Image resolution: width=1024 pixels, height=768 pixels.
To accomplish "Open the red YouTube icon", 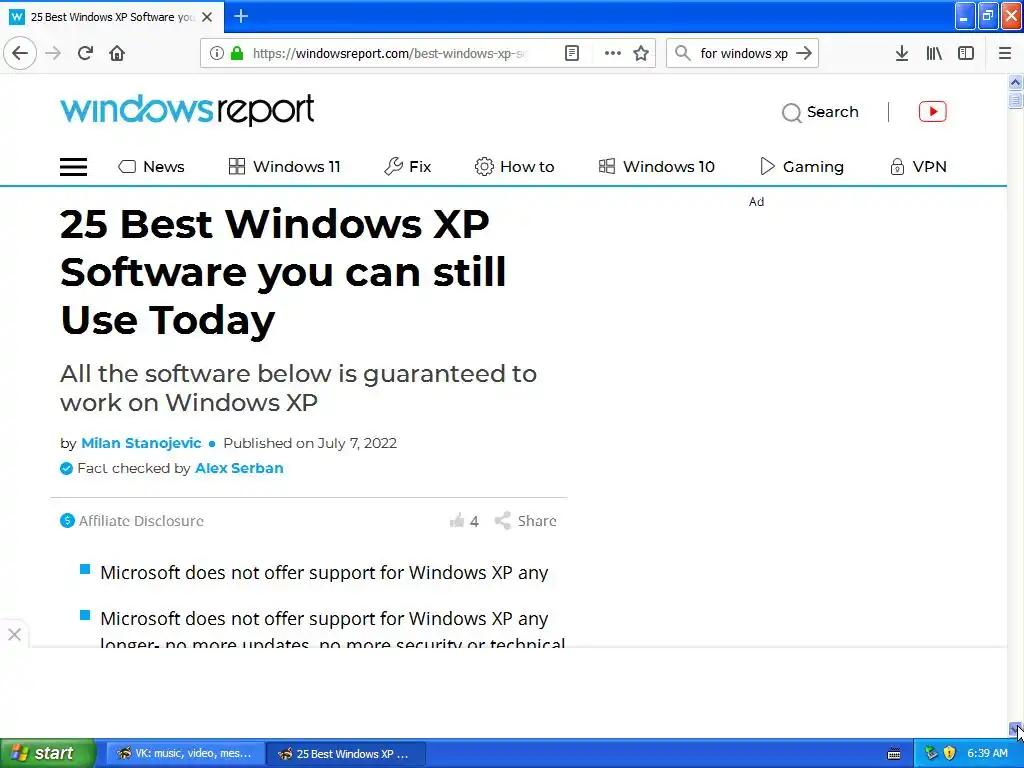I will 933,112.
